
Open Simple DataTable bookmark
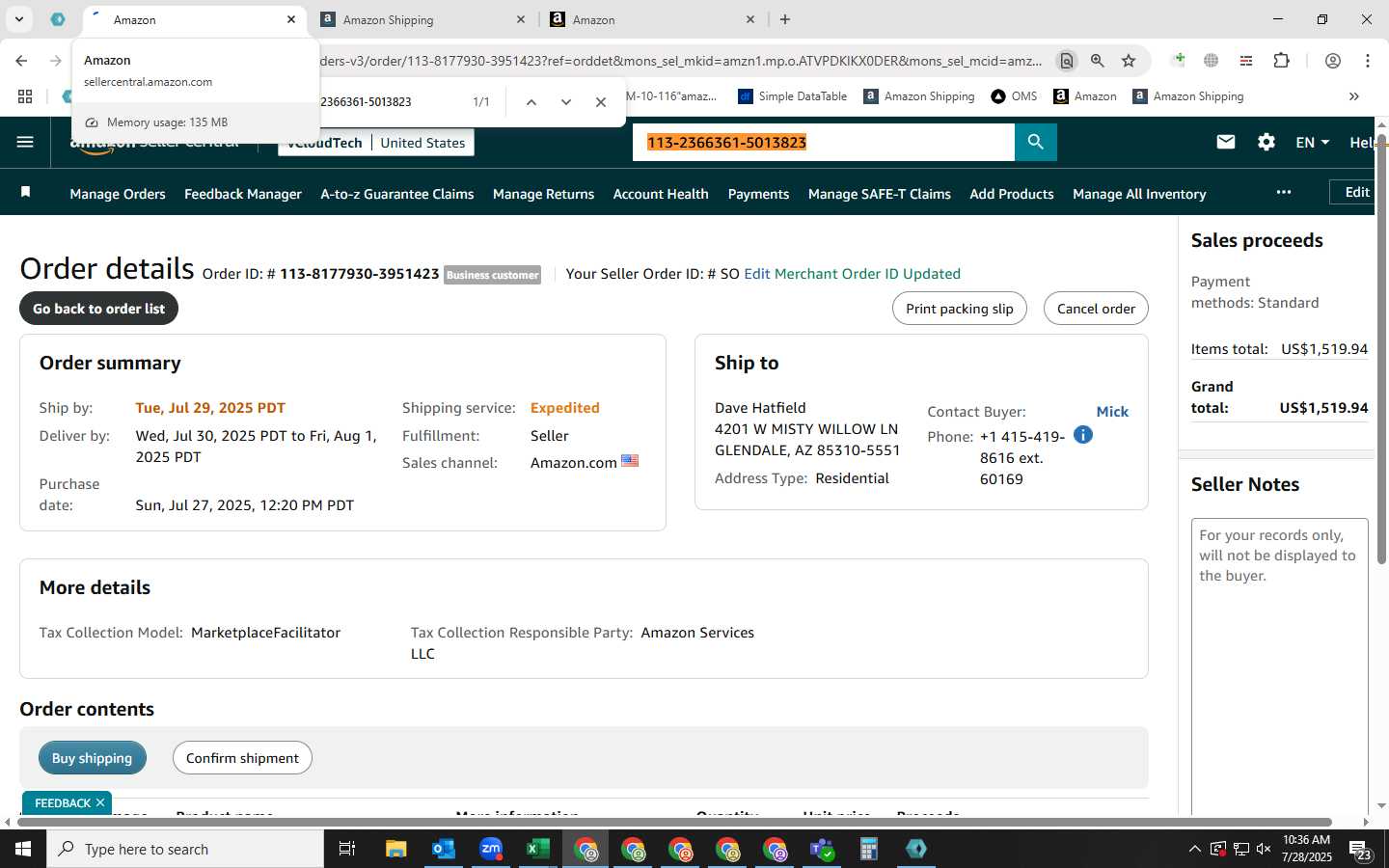tap(793, 96)
